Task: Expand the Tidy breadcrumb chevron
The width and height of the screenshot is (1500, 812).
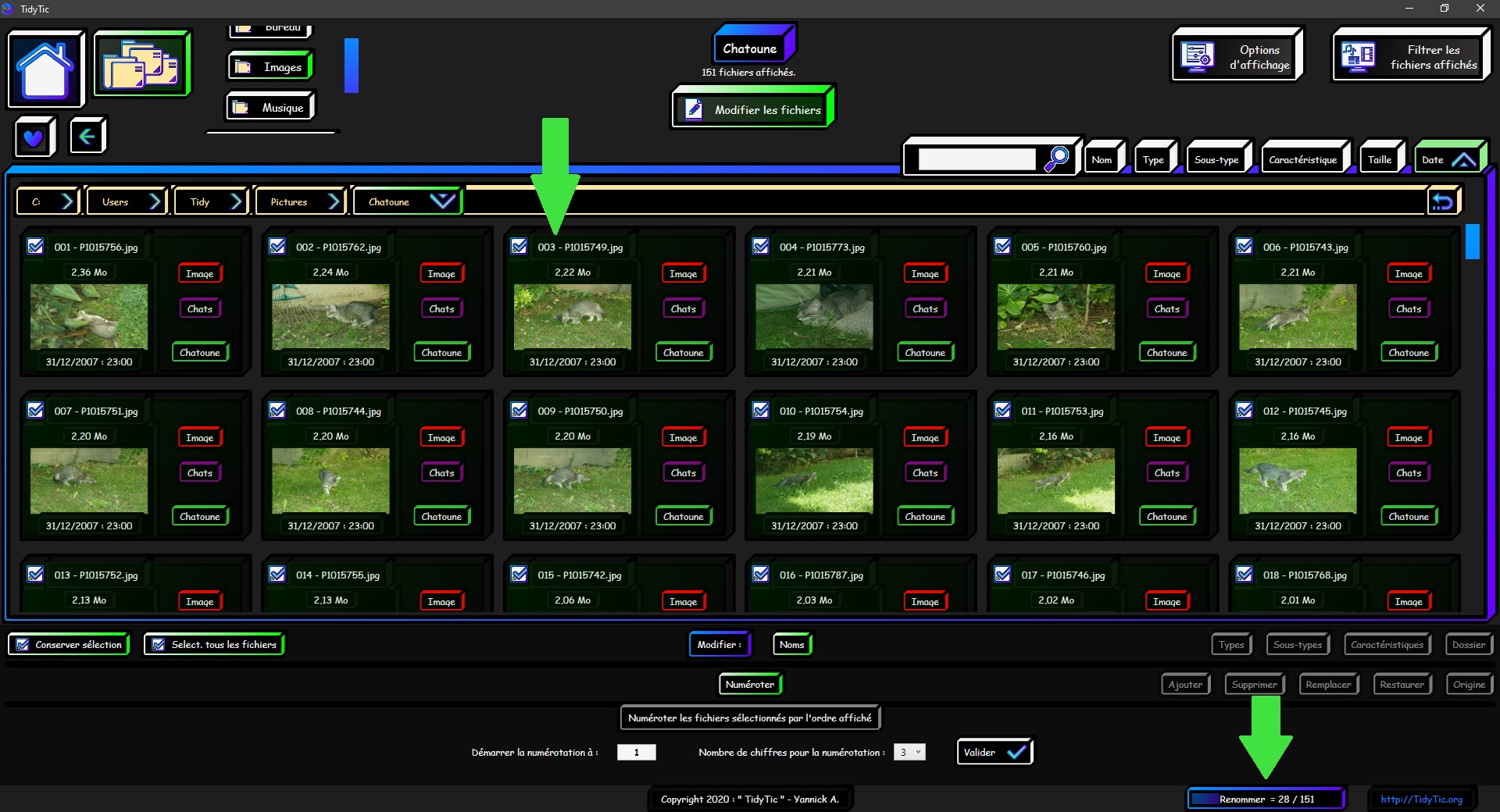Action: pos(236,201)
